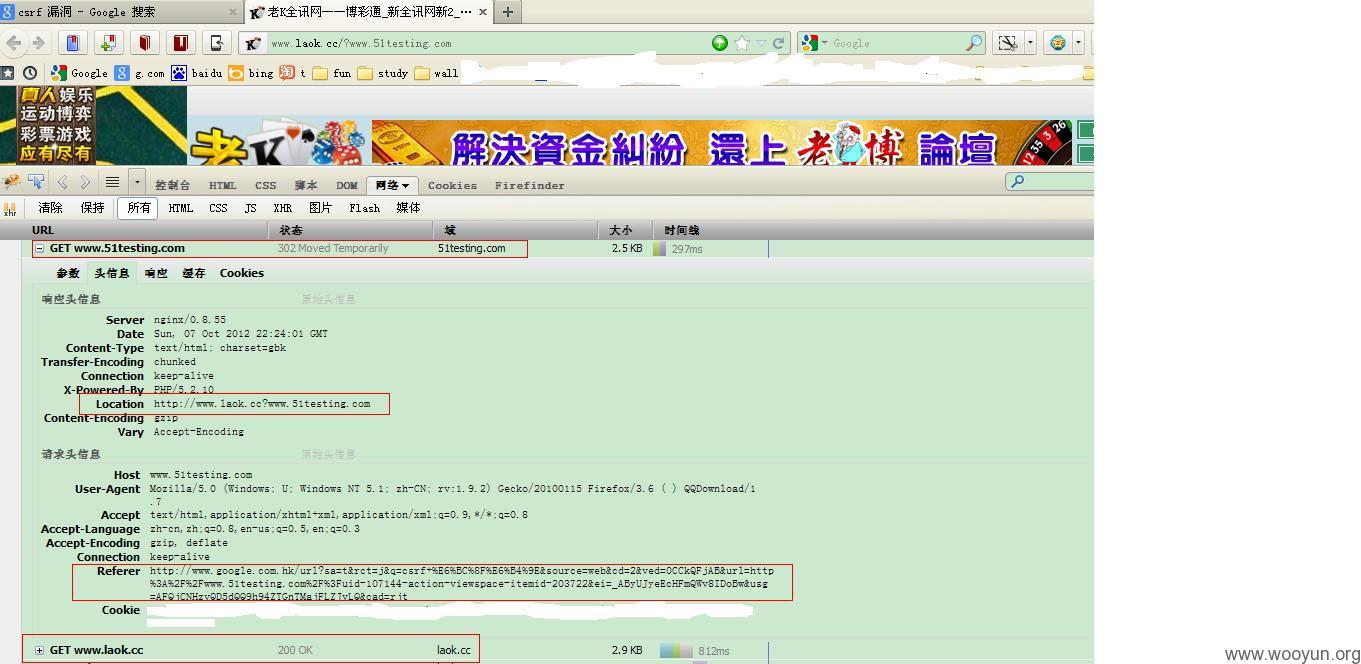Click 原始头信息 link beside 响应头信息
Viewport: 1361px width, 664px height.
[328, 299]
